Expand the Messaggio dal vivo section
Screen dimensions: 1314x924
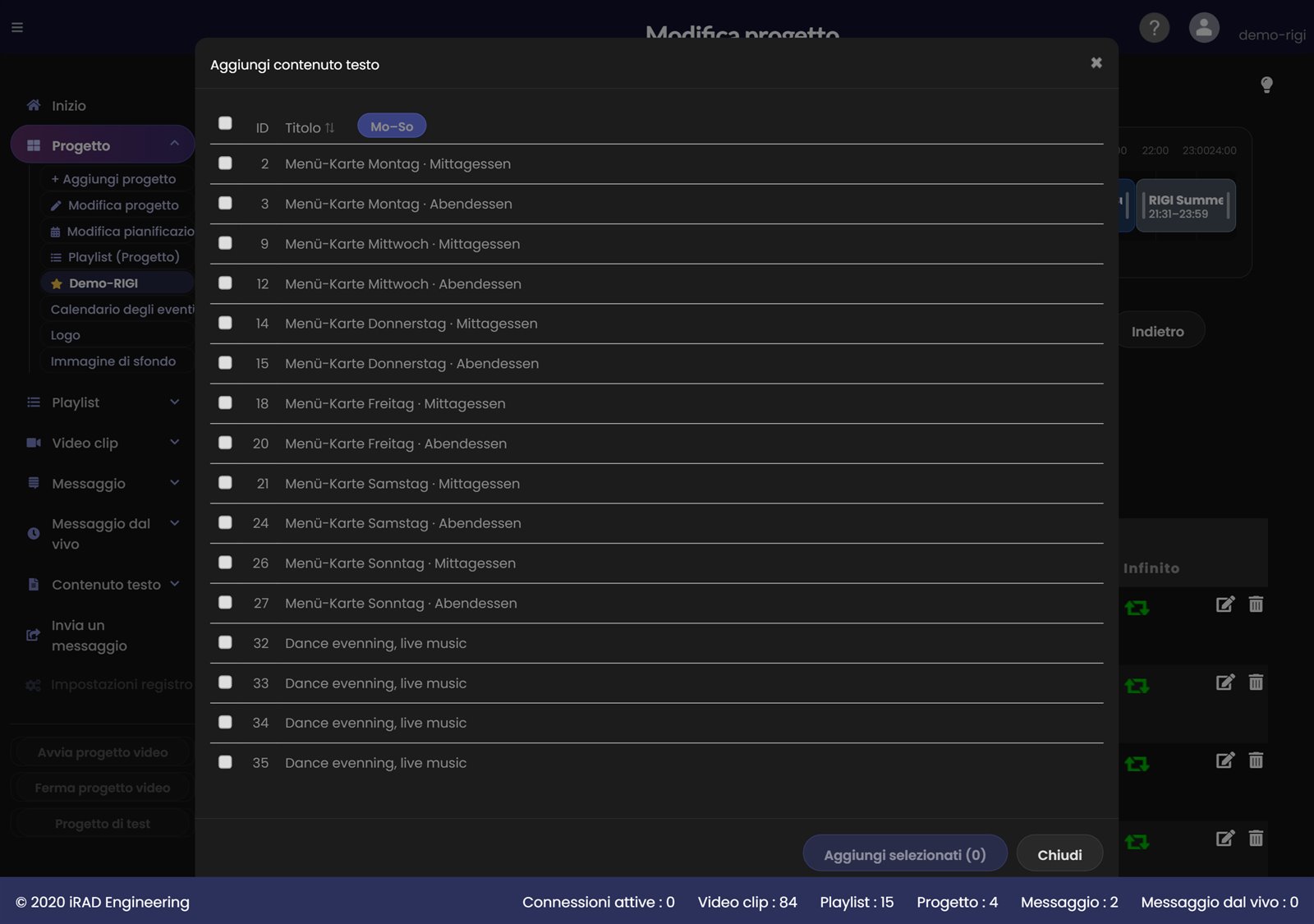pos(174,523)
